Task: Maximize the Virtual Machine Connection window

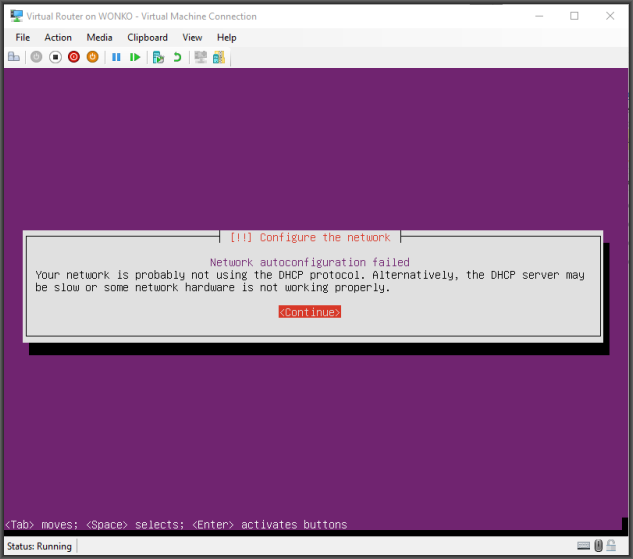Action: (x=574, y=16)
